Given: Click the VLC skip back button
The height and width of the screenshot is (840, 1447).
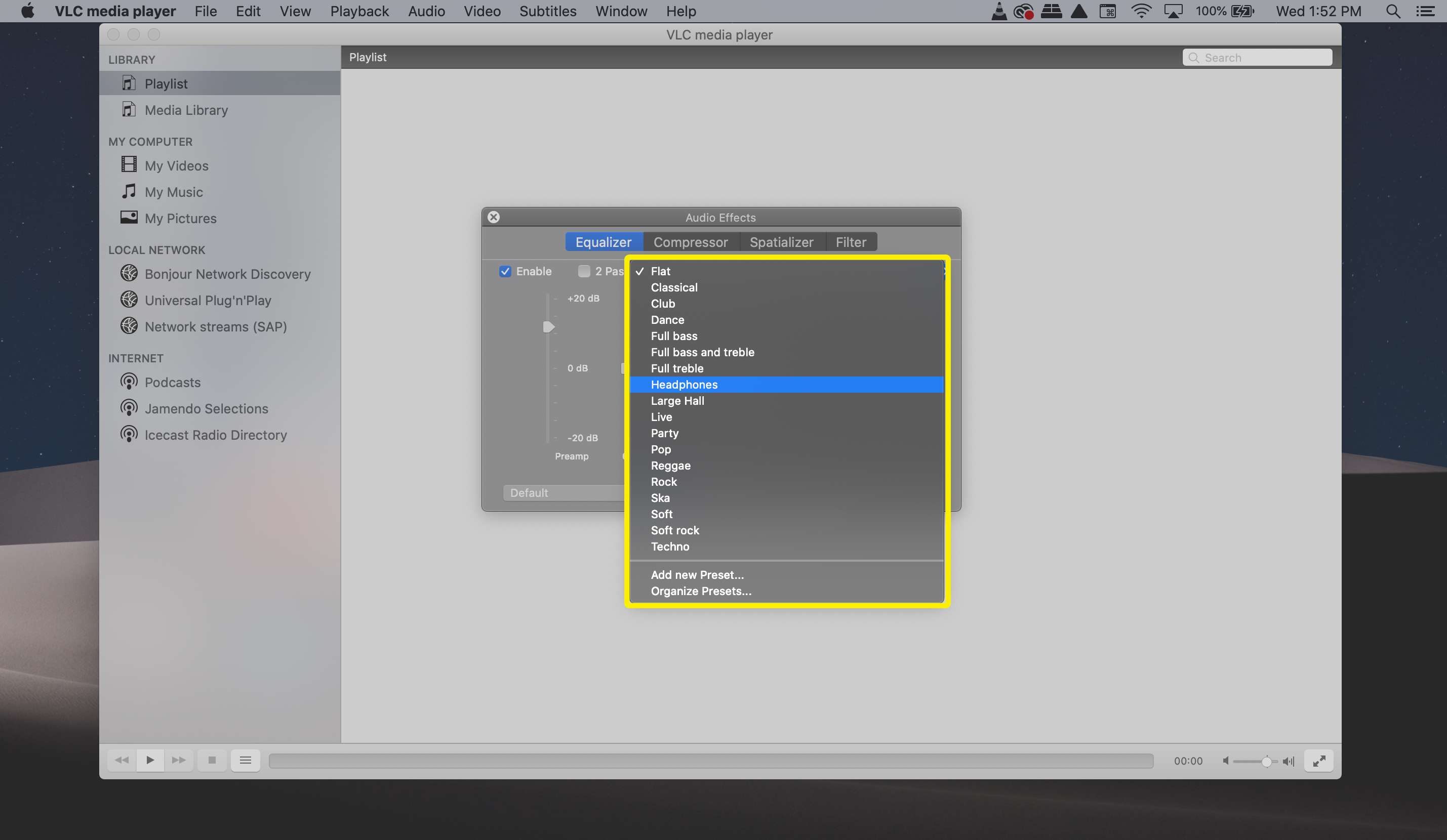Looking at the screenshot, I should 120,760.
